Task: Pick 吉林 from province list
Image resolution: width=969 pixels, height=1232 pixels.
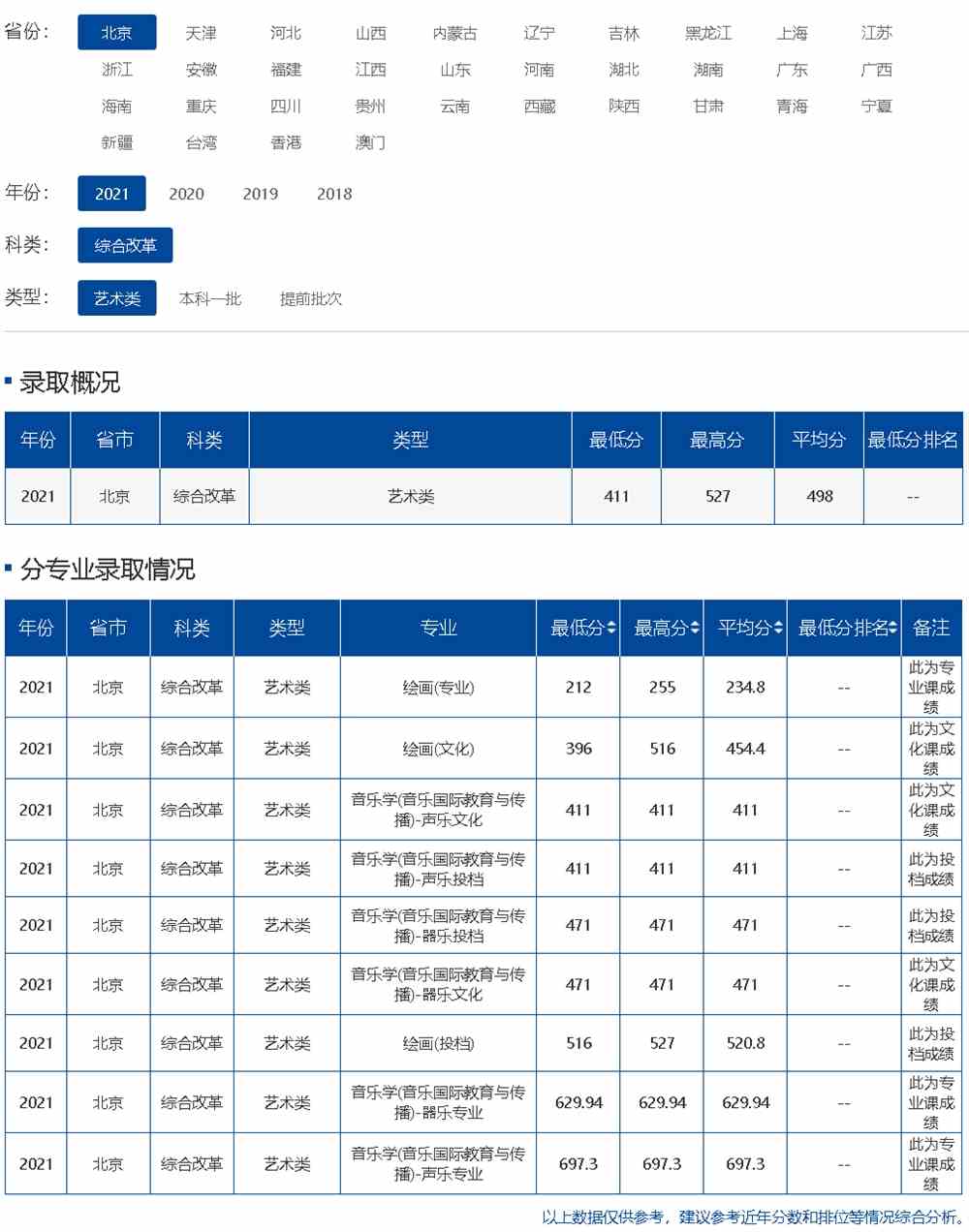Action: (624, 33)
